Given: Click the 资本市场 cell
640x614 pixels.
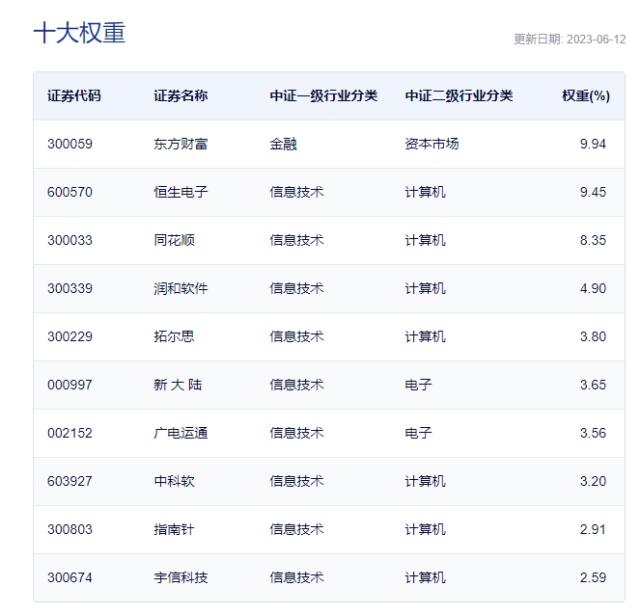Looking at the screenshot, I should pyautogui.click(x=432, y=144).
